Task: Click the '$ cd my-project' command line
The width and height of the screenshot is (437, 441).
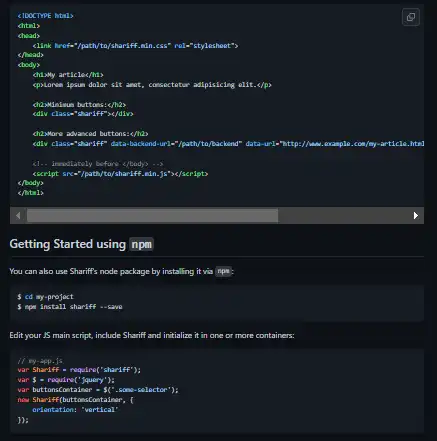Action: click(45, 297)
